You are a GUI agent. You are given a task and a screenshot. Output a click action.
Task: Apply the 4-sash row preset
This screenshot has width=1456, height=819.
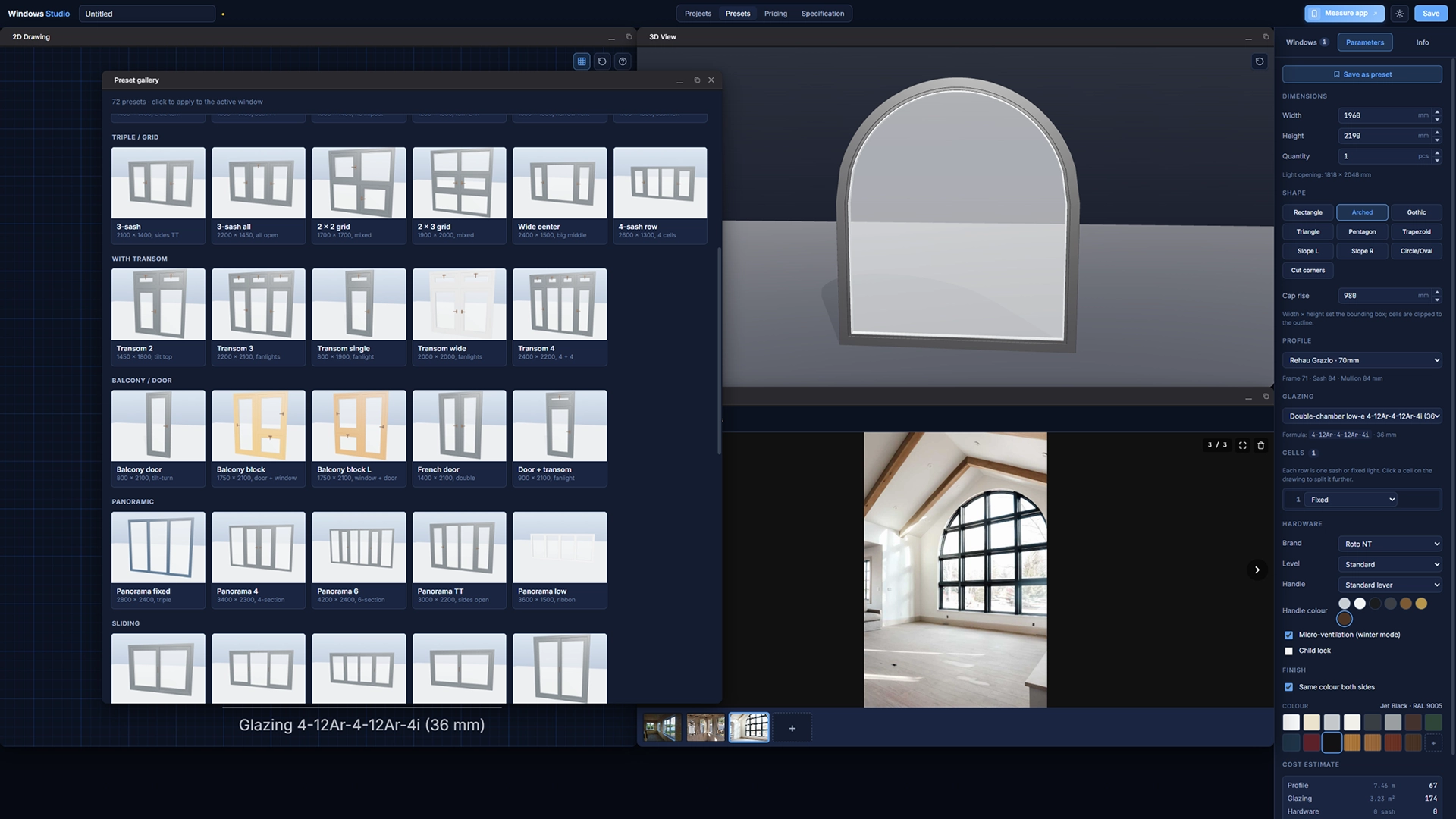pyautogui.click(x=660, y=195)
